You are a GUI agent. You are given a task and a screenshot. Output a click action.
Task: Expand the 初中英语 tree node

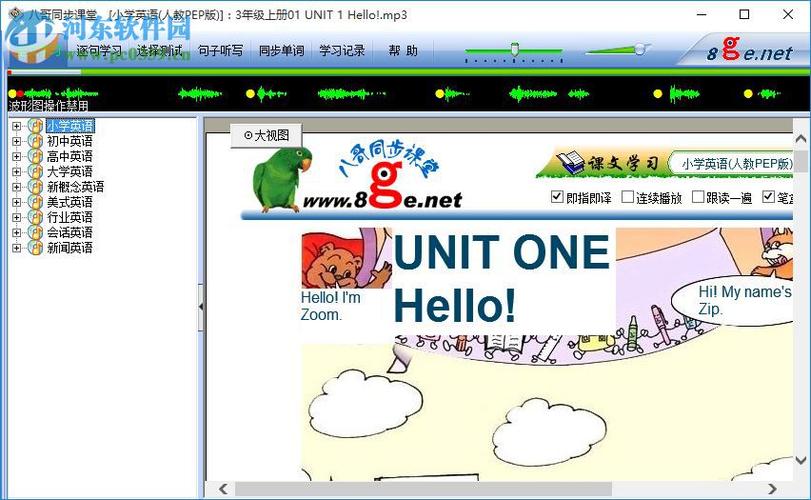pos(17,141)
